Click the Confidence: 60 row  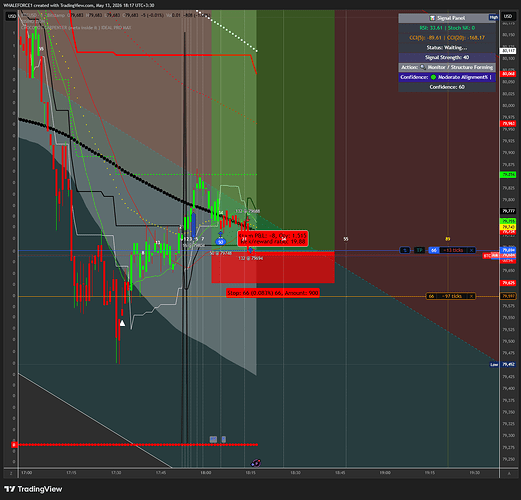[447, 87]
